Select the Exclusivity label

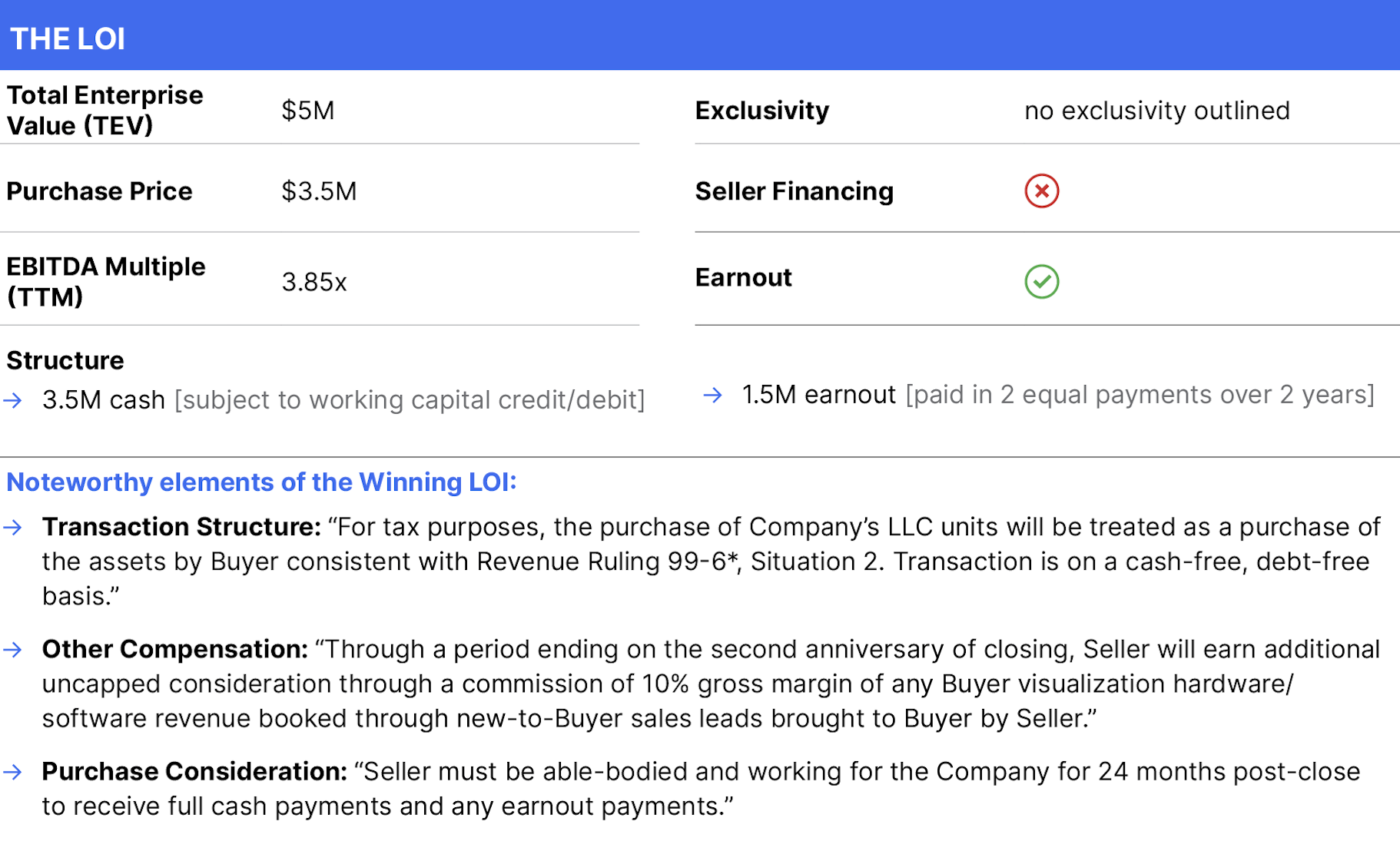pyautogui.click(x=761, y=111)
